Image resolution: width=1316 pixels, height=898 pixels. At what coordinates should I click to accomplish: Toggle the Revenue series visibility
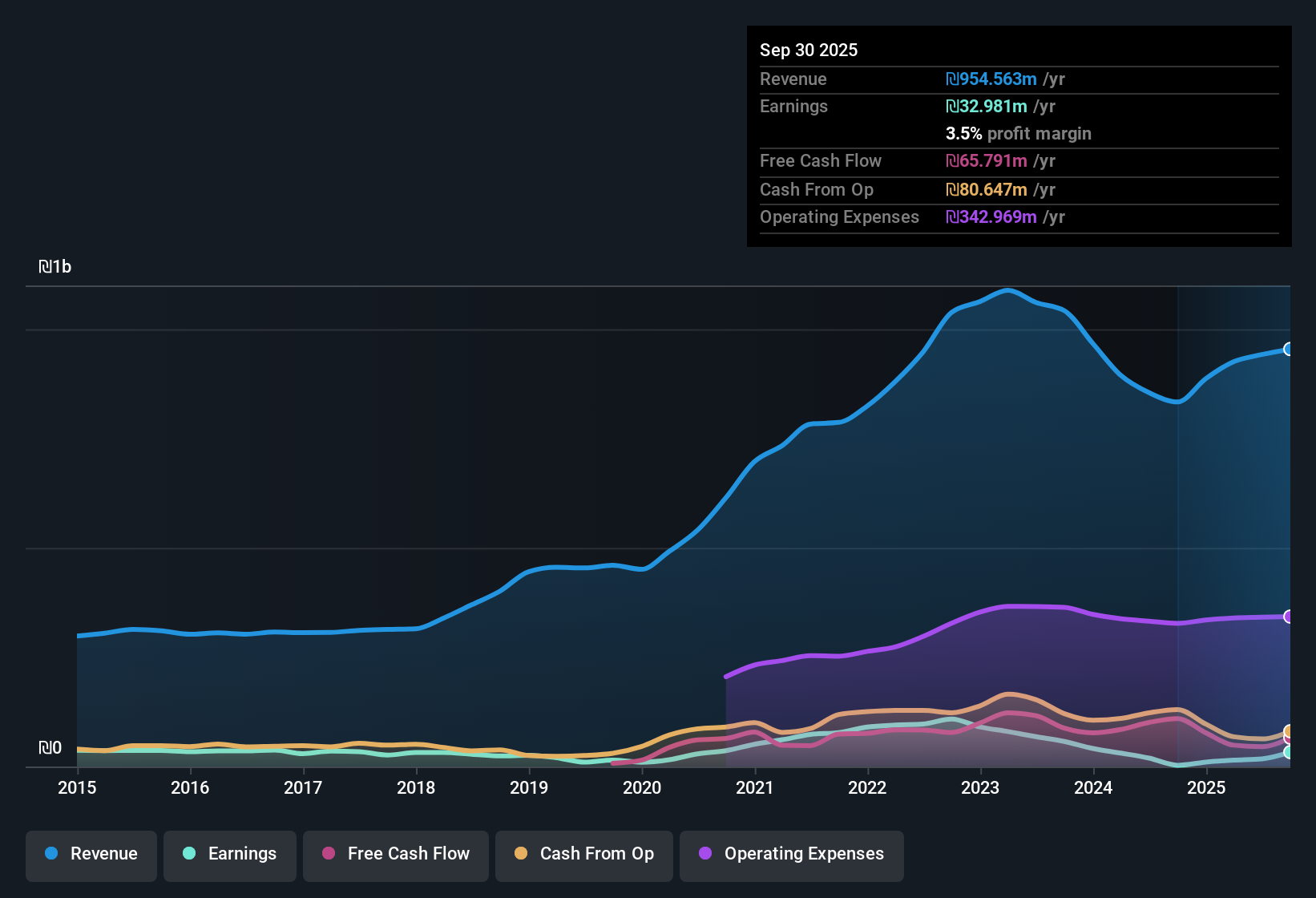pyautogui.click(x=91, y=854)
